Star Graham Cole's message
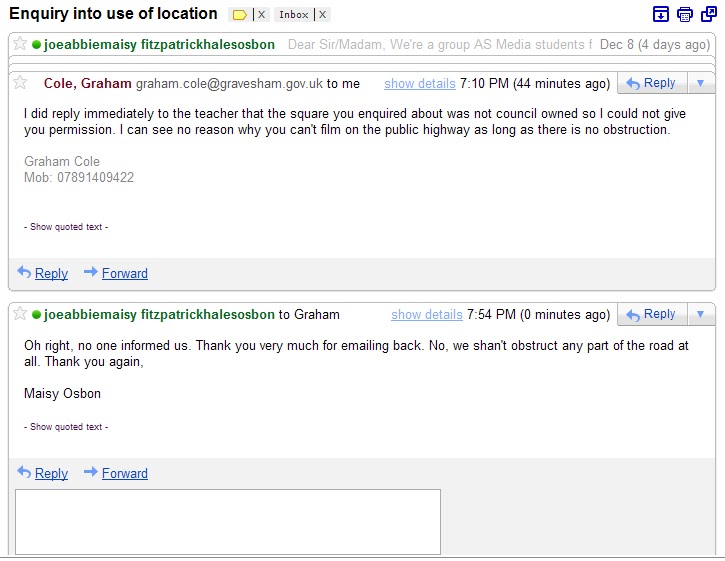This screenshot has width=725, height=561. pyautogui.click(x=20, y=83)
